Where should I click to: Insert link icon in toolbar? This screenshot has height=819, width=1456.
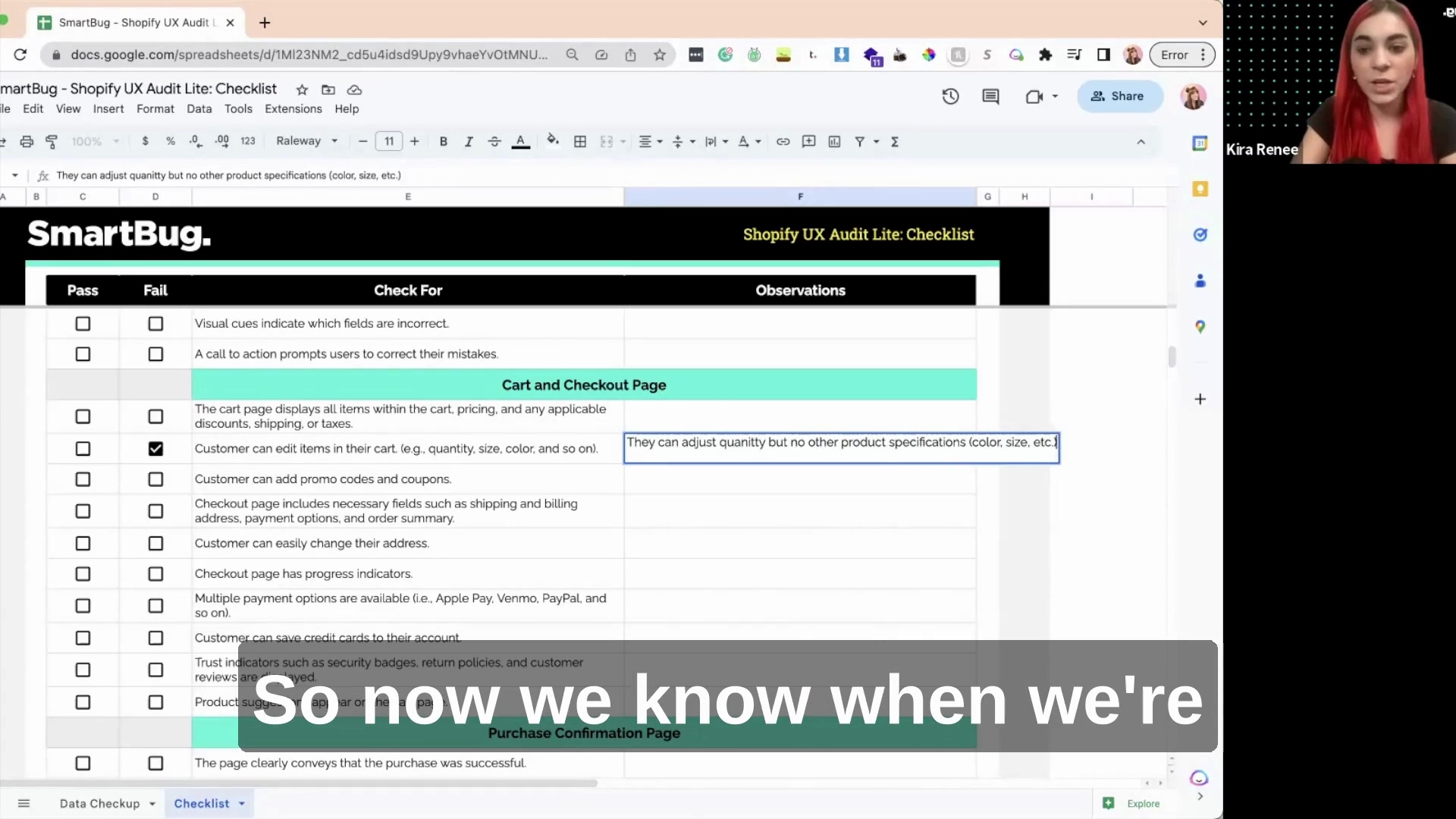[783, 142]
